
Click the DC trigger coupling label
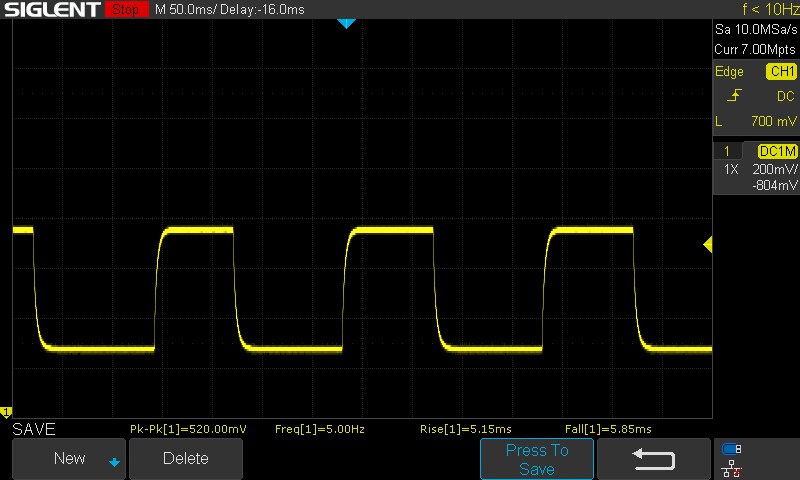[786, 96]
